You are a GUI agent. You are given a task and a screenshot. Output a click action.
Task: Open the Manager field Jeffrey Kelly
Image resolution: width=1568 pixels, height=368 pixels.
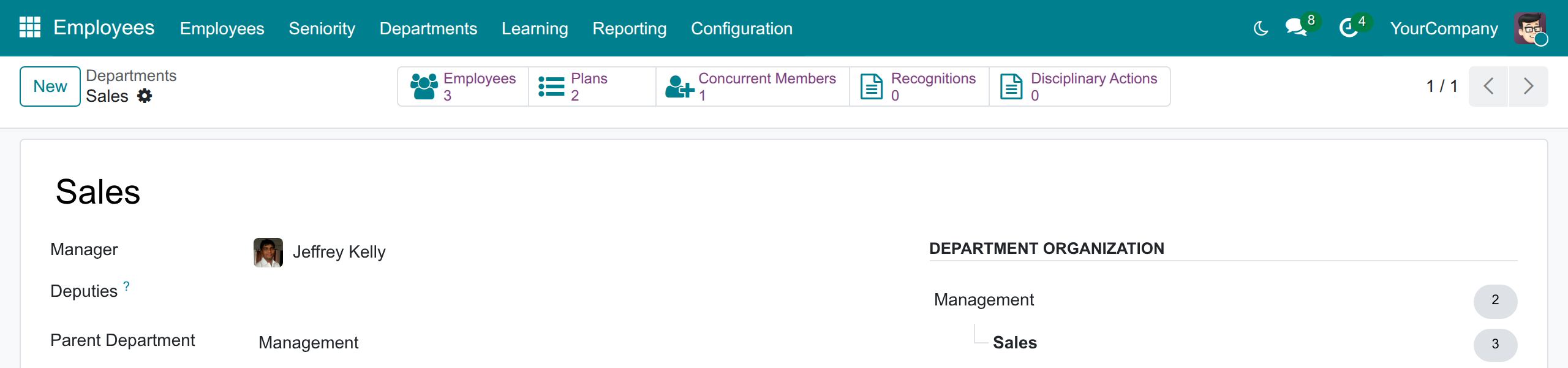pos(339,252)
